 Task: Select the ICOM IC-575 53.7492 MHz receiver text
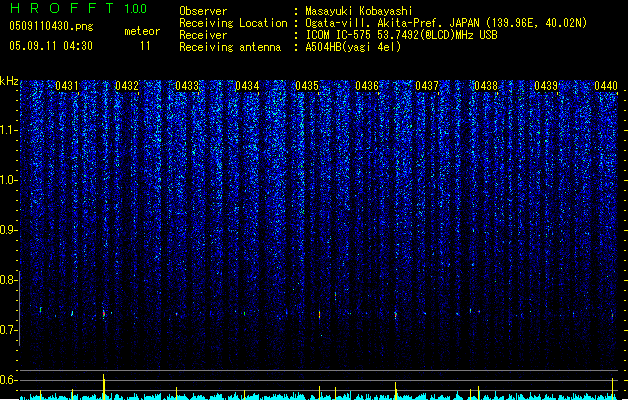pos(402,35)
